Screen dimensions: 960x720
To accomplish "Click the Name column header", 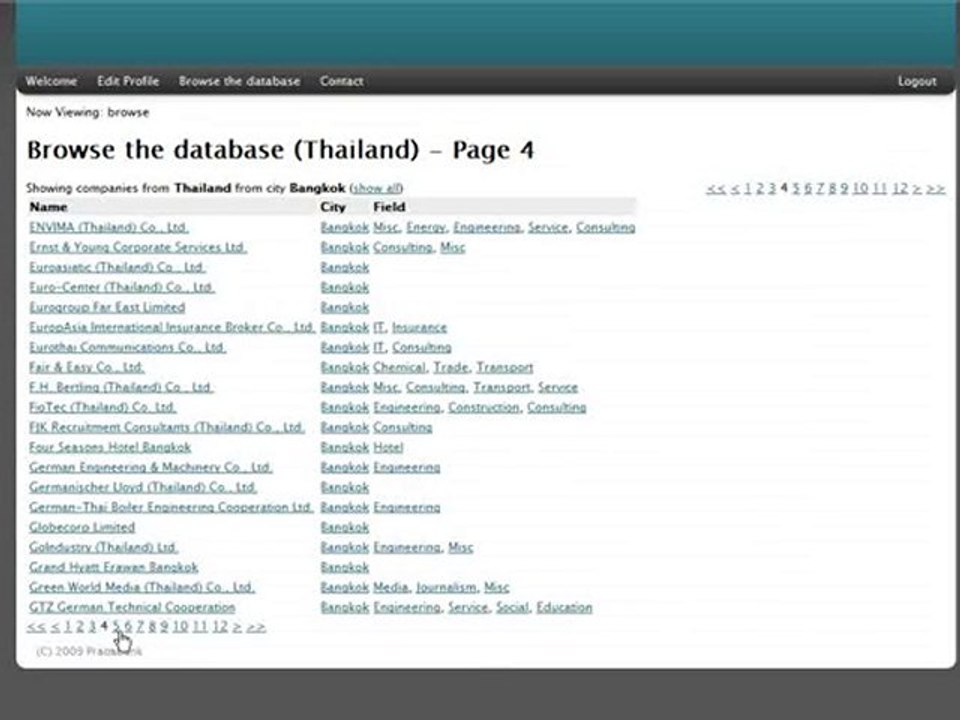I will [48, 207].
